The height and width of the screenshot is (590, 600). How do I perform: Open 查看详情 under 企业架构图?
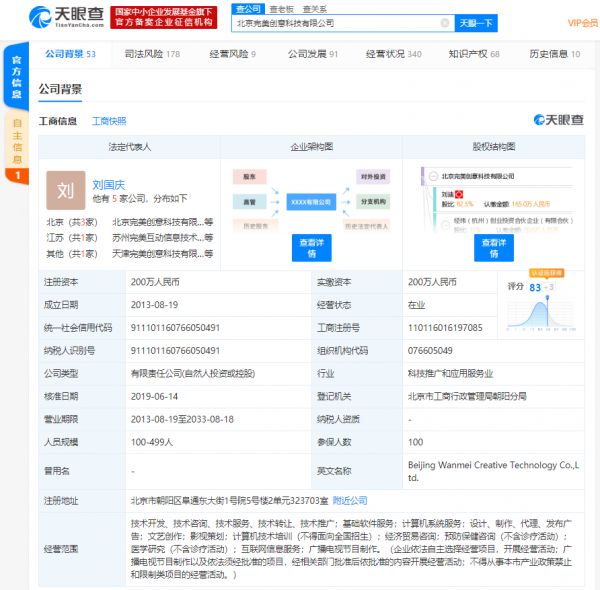311,247
